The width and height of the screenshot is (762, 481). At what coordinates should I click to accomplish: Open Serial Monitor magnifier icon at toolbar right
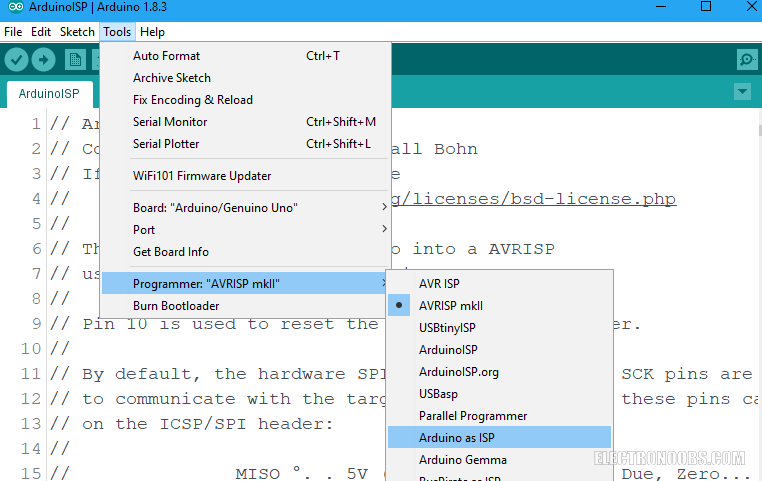tap(747, 60)
